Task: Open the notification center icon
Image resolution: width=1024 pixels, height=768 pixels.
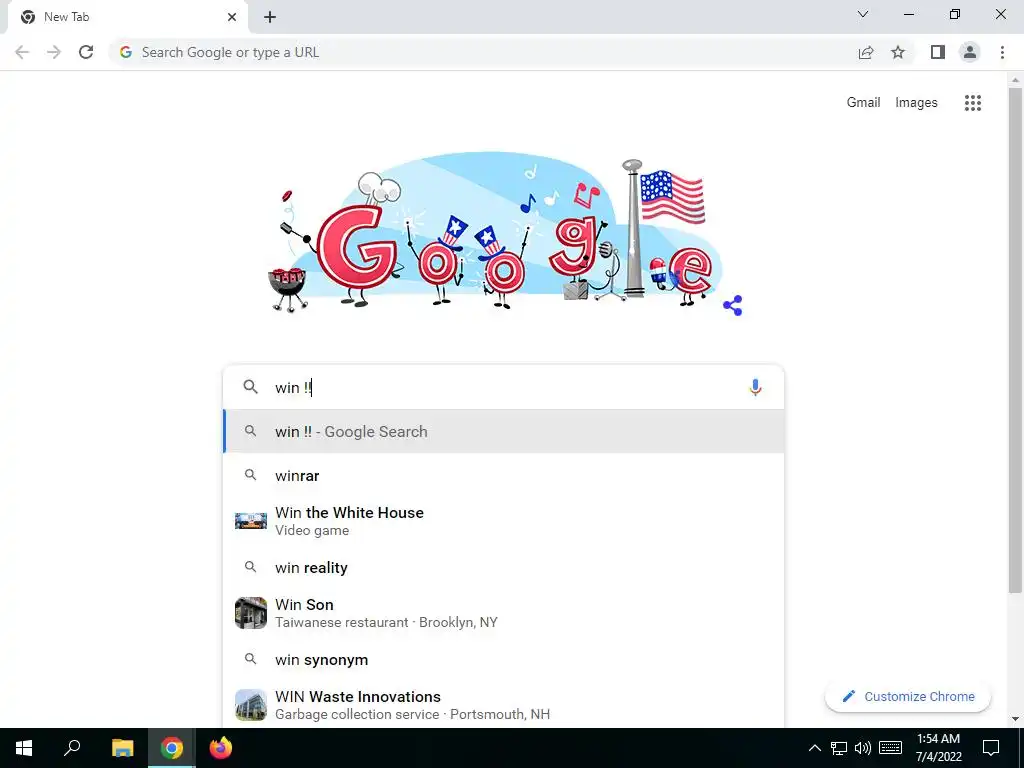Action: pos(991,748)
